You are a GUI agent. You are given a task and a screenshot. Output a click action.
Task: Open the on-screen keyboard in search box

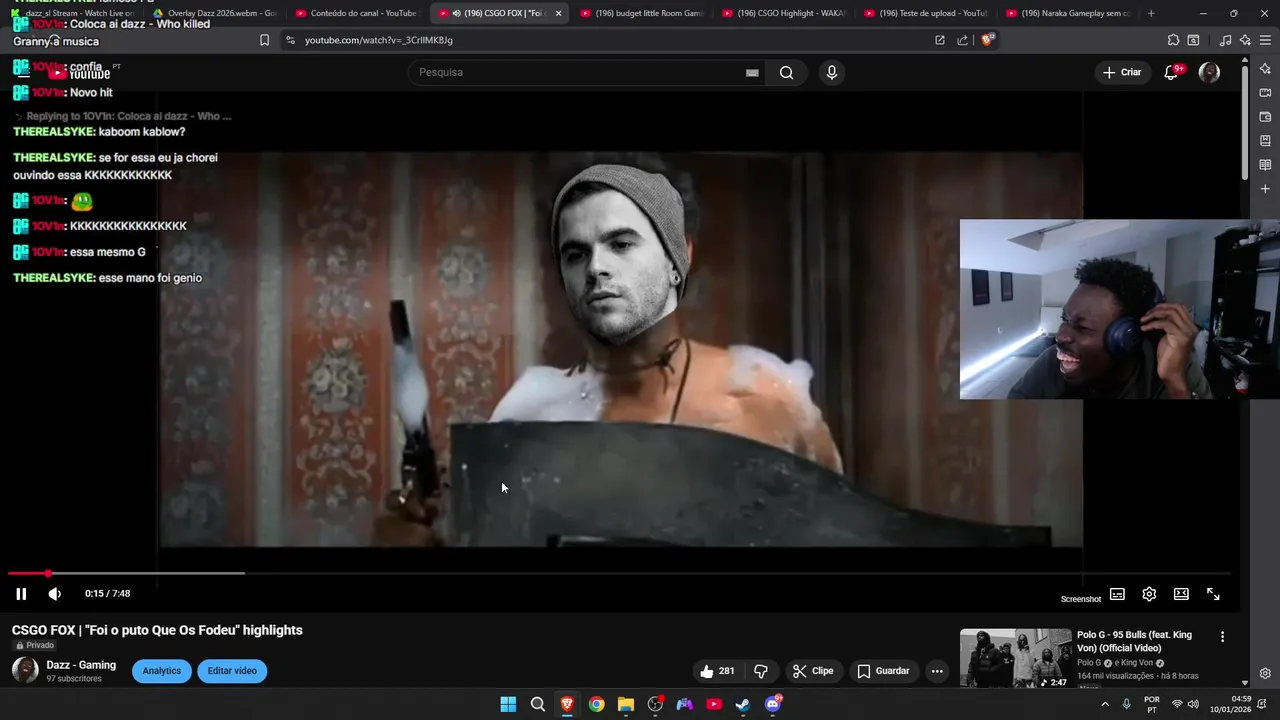pos(752,73)
